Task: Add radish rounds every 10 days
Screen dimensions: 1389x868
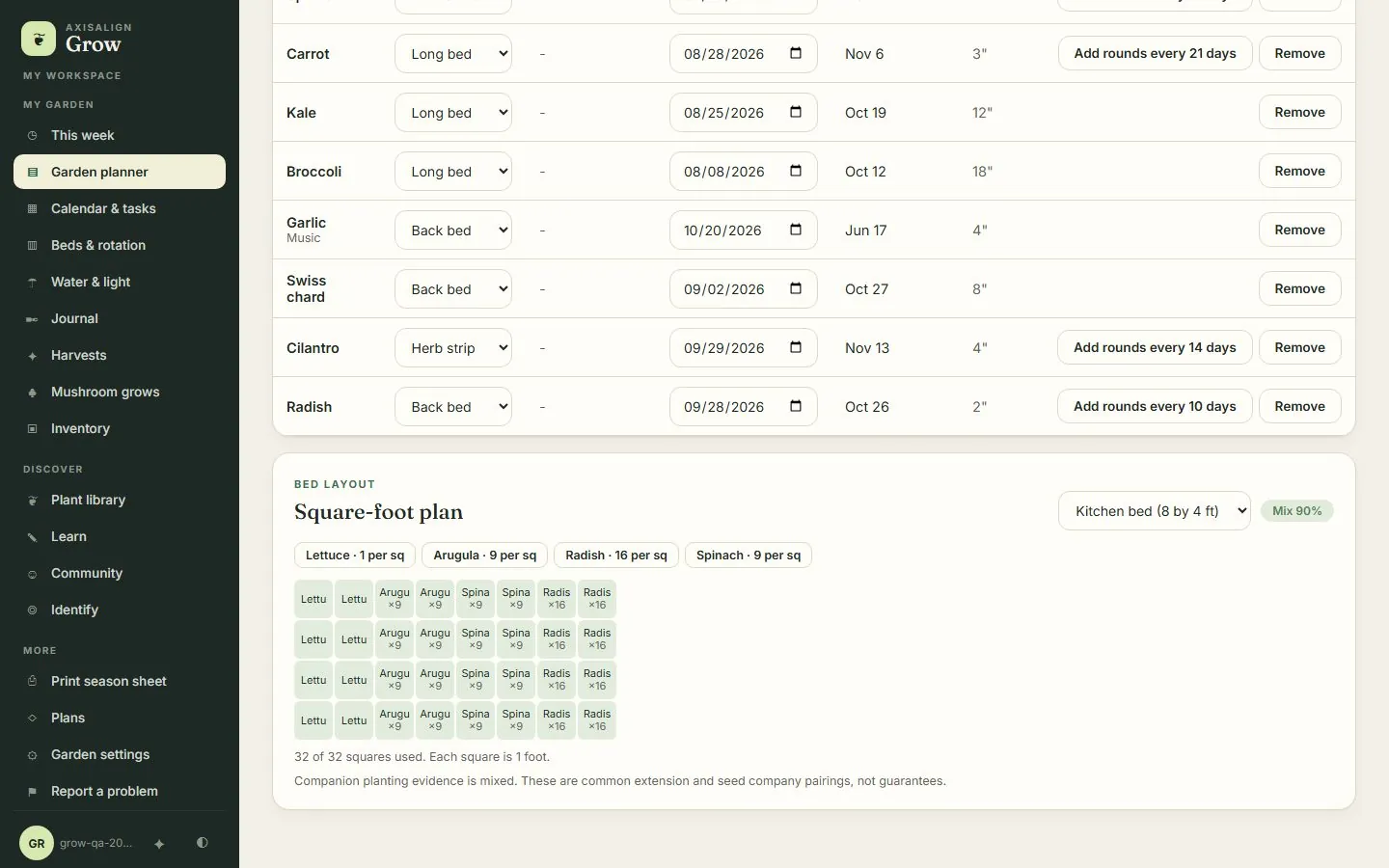Action: [1155, 406]
